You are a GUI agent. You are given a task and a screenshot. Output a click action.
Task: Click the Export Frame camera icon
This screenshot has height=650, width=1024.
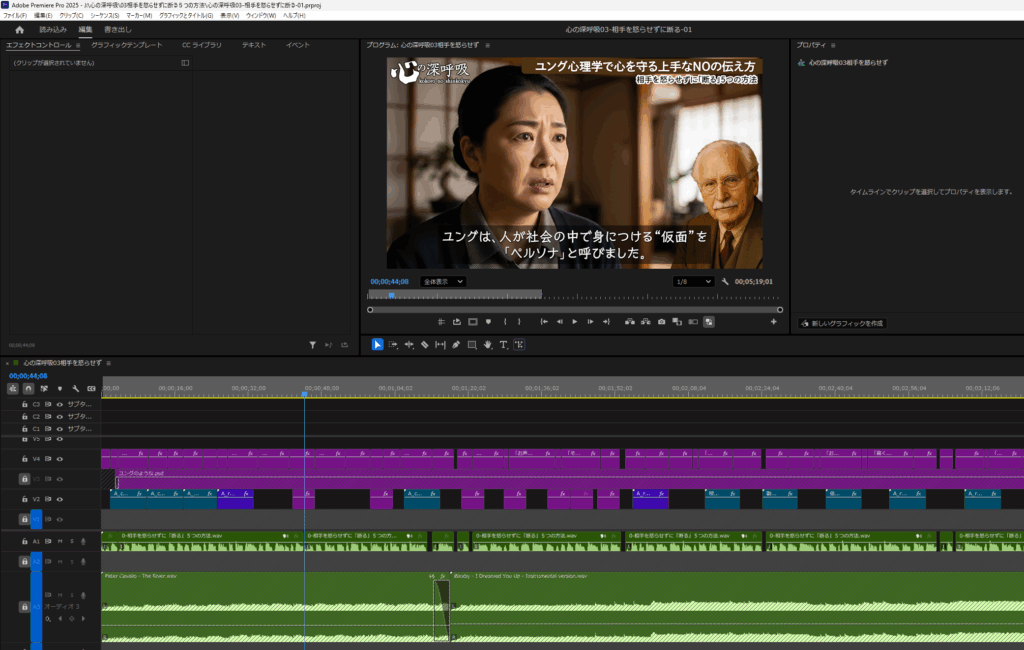click(x=661, y=322)
